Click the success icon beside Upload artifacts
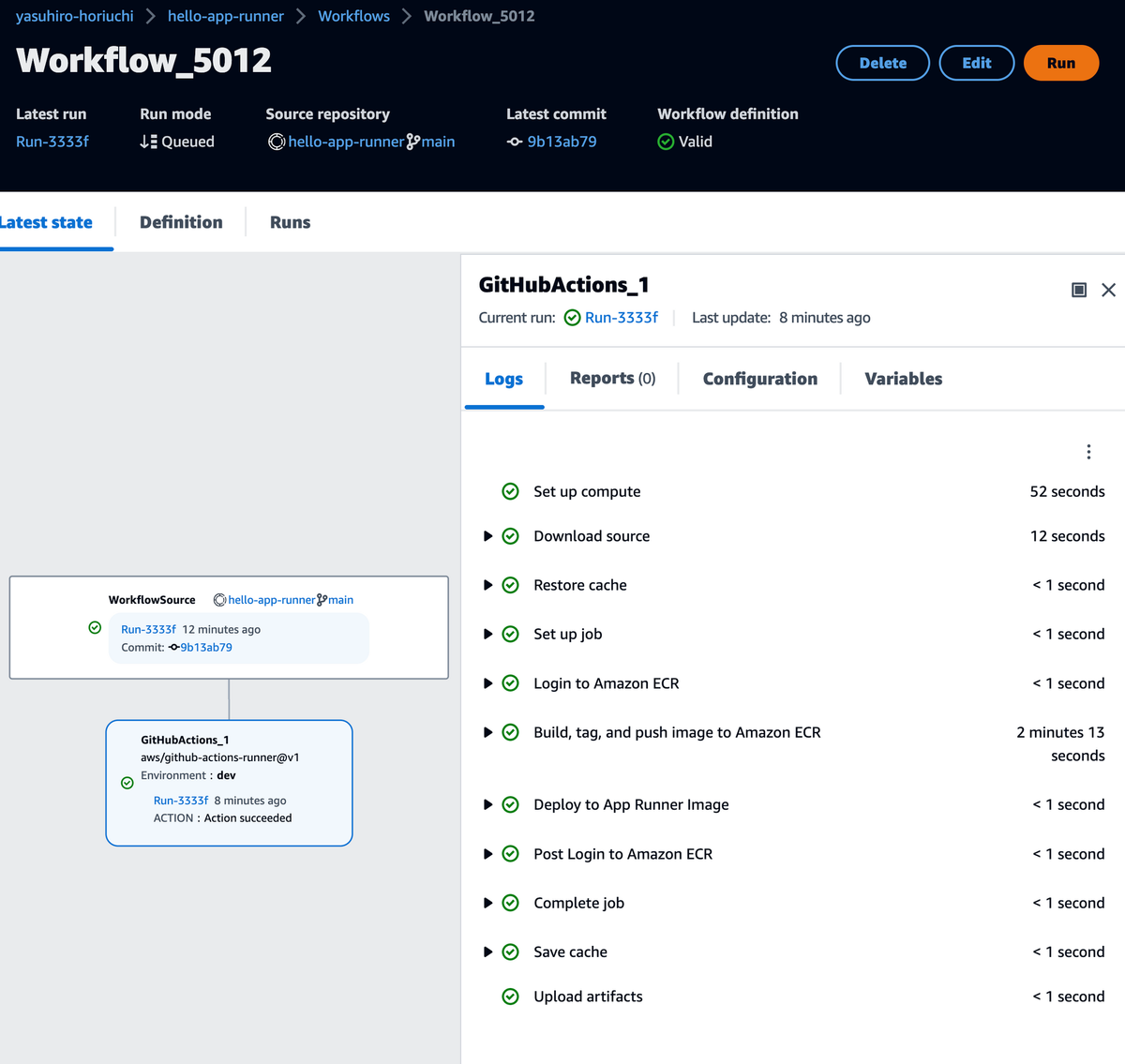1125x1064 pixels. tap(511, 997)
